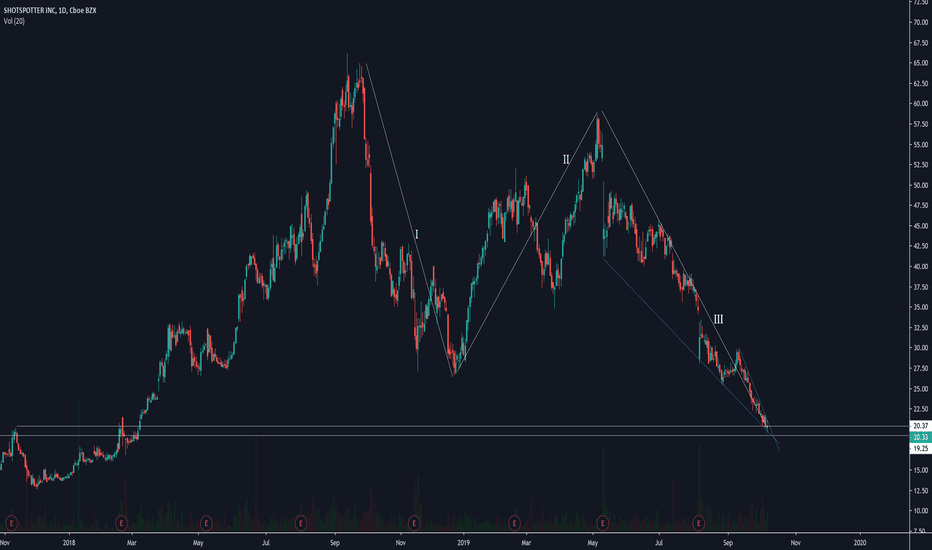This screenshot has width=932, height=550.
Task: Open the earnings marker just before Mar 2018
Action: 121,523
